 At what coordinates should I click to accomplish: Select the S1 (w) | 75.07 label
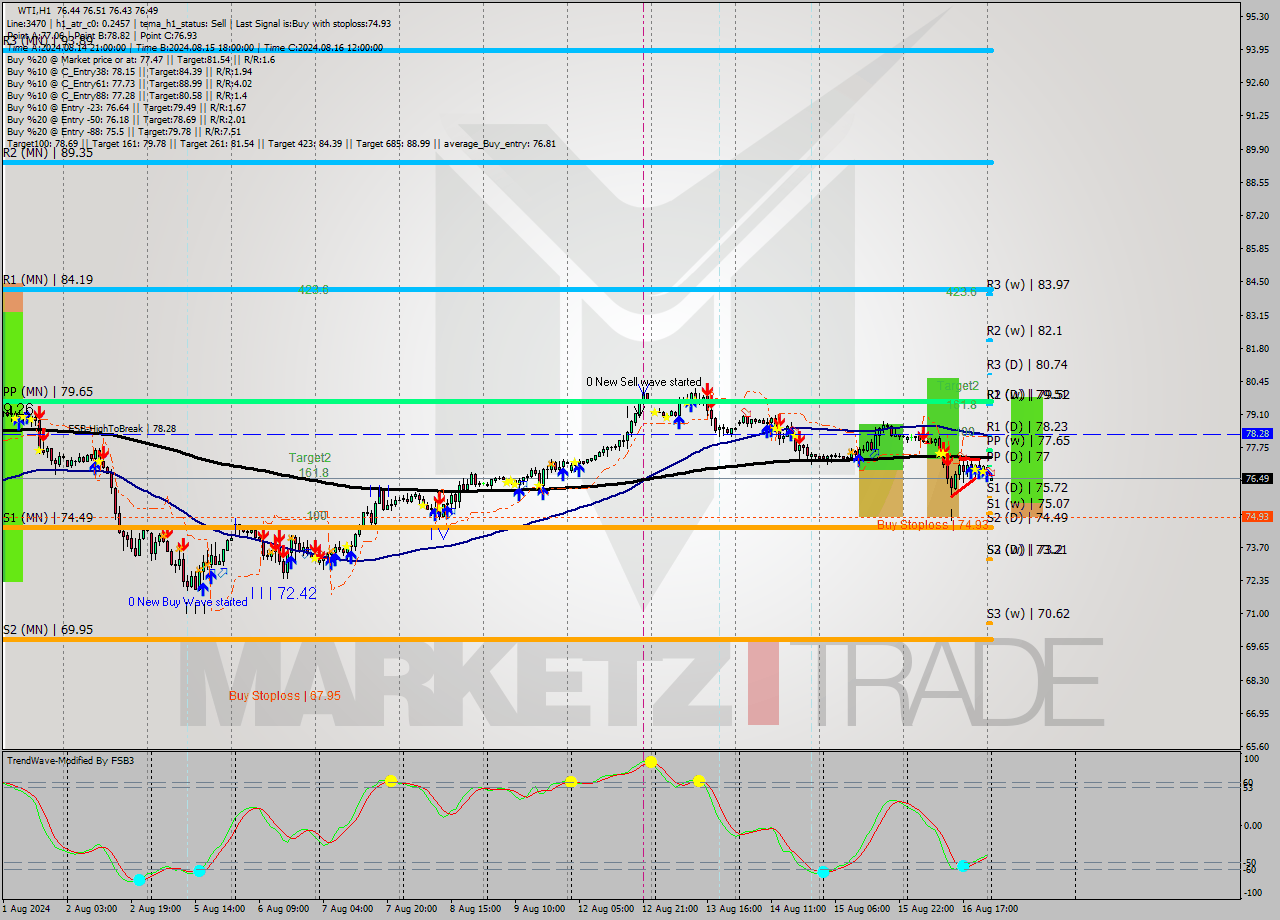click(x=1028, y=504)
